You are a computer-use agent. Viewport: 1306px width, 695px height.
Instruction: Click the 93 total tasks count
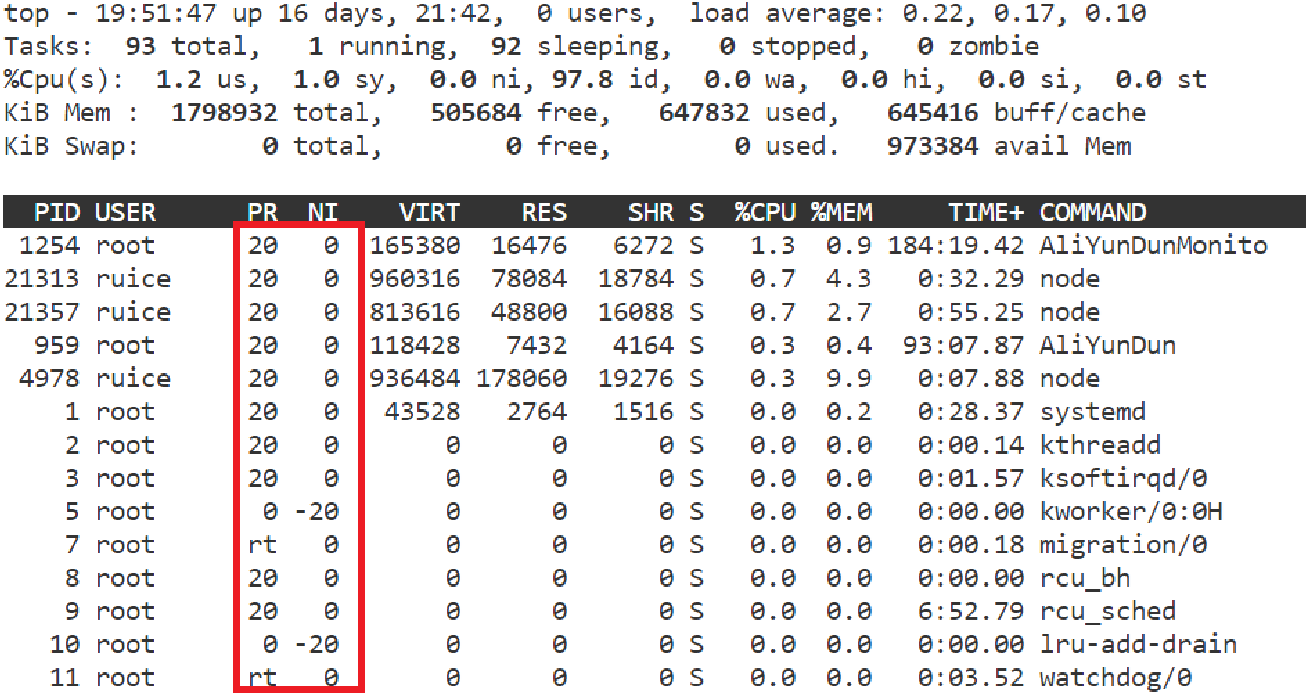pyautogui.click(x=141, y=47)
